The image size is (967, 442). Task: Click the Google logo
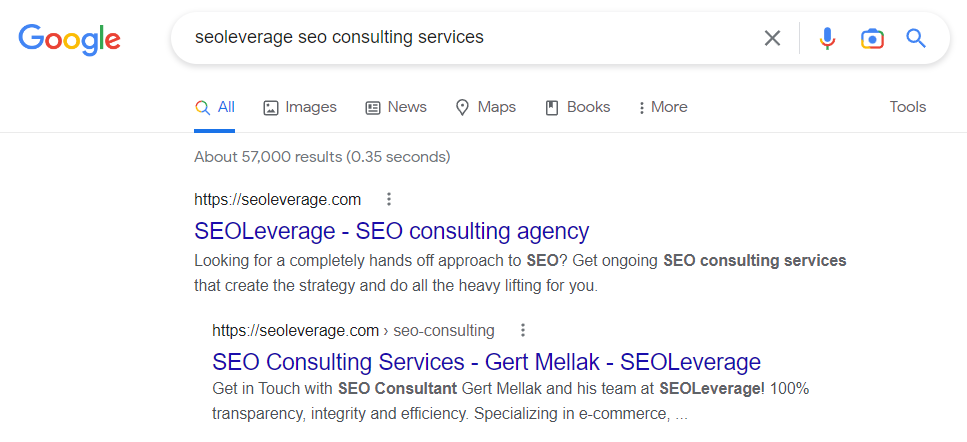coord(69,39)
